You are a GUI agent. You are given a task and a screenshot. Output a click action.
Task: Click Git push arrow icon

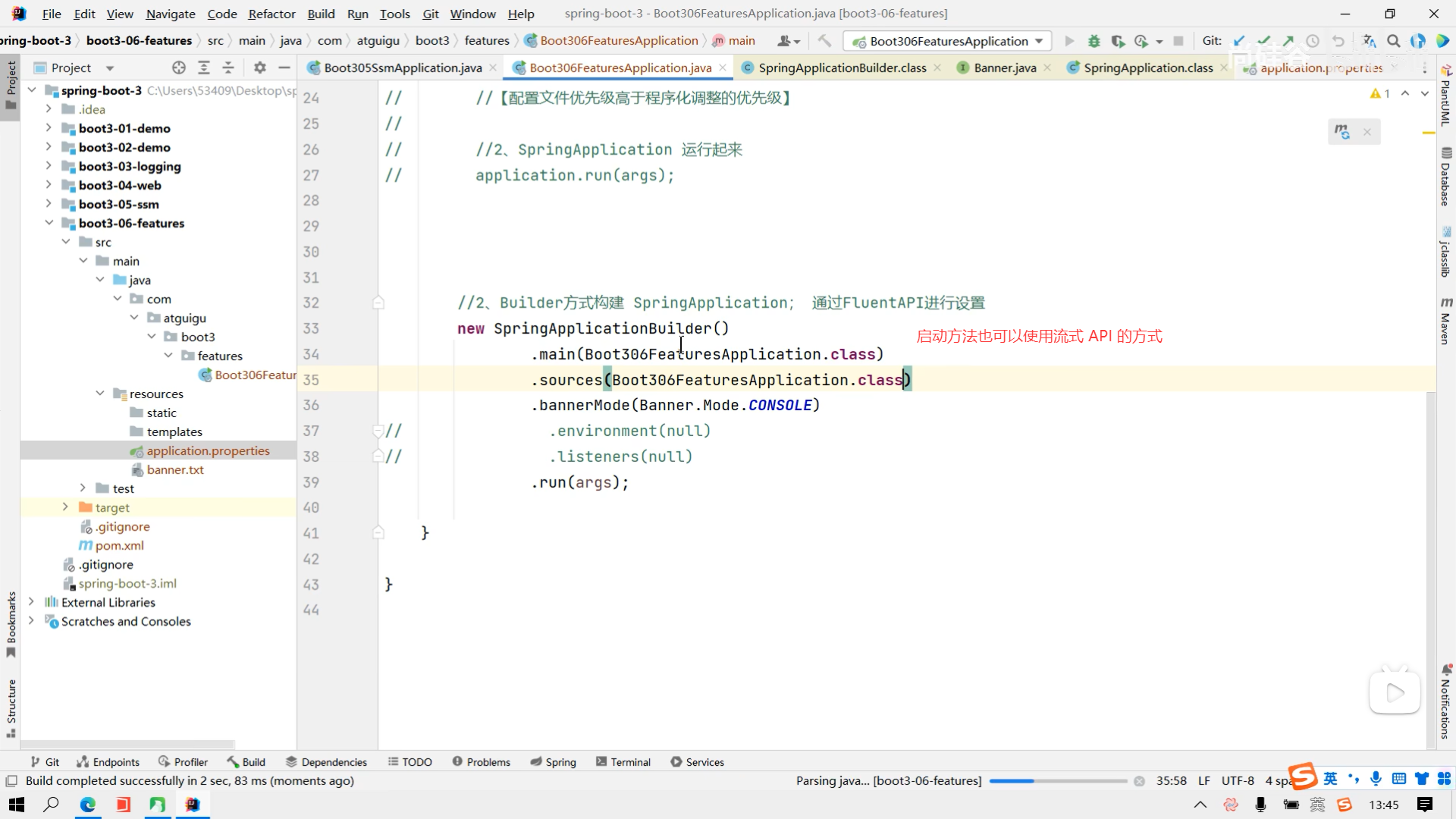tap(1288, 41)
